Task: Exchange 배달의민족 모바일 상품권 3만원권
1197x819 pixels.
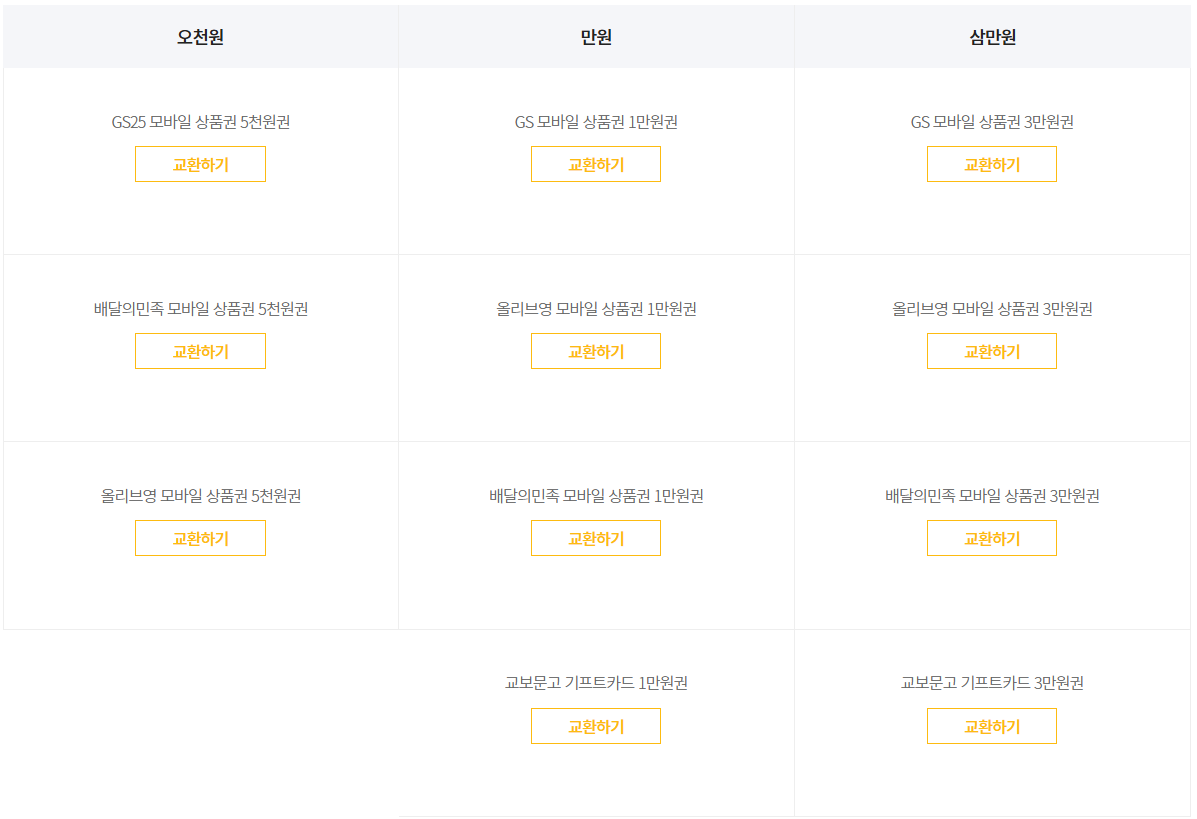Action: point(992,538)
